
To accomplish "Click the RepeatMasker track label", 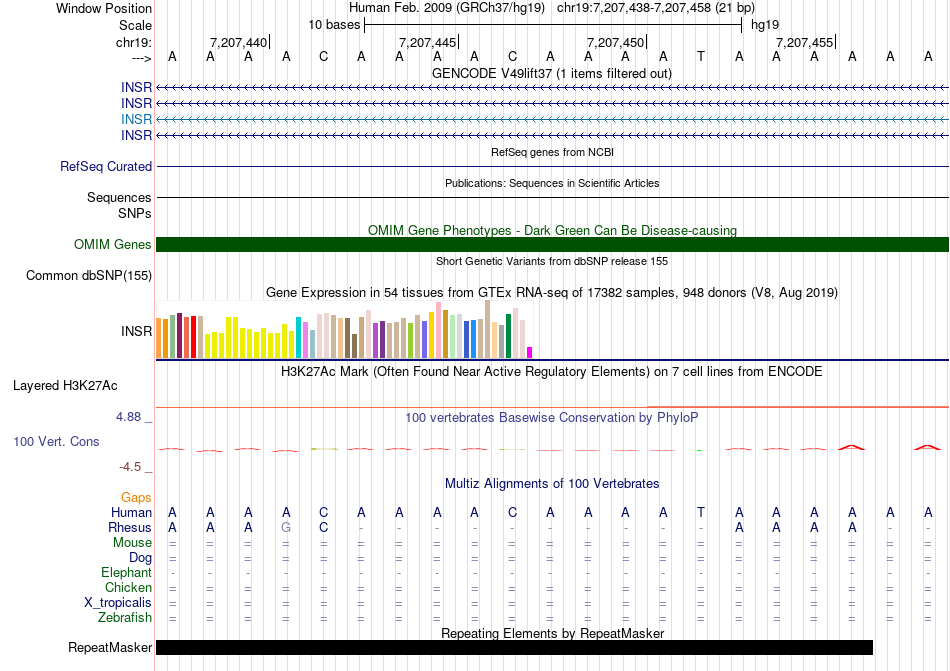I will pos(110,648).
